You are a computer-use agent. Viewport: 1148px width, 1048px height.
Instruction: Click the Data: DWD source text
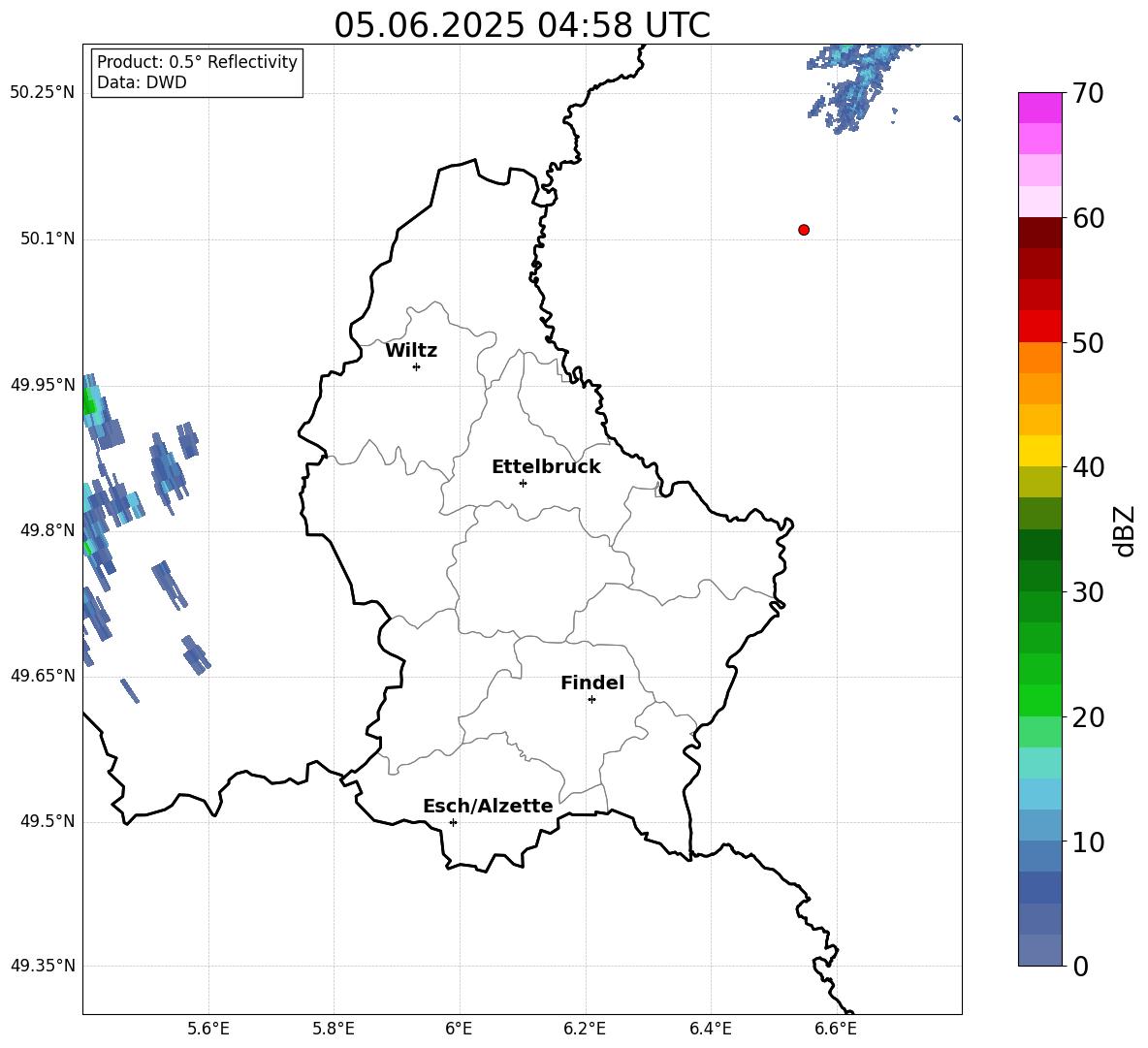point(142,82)
